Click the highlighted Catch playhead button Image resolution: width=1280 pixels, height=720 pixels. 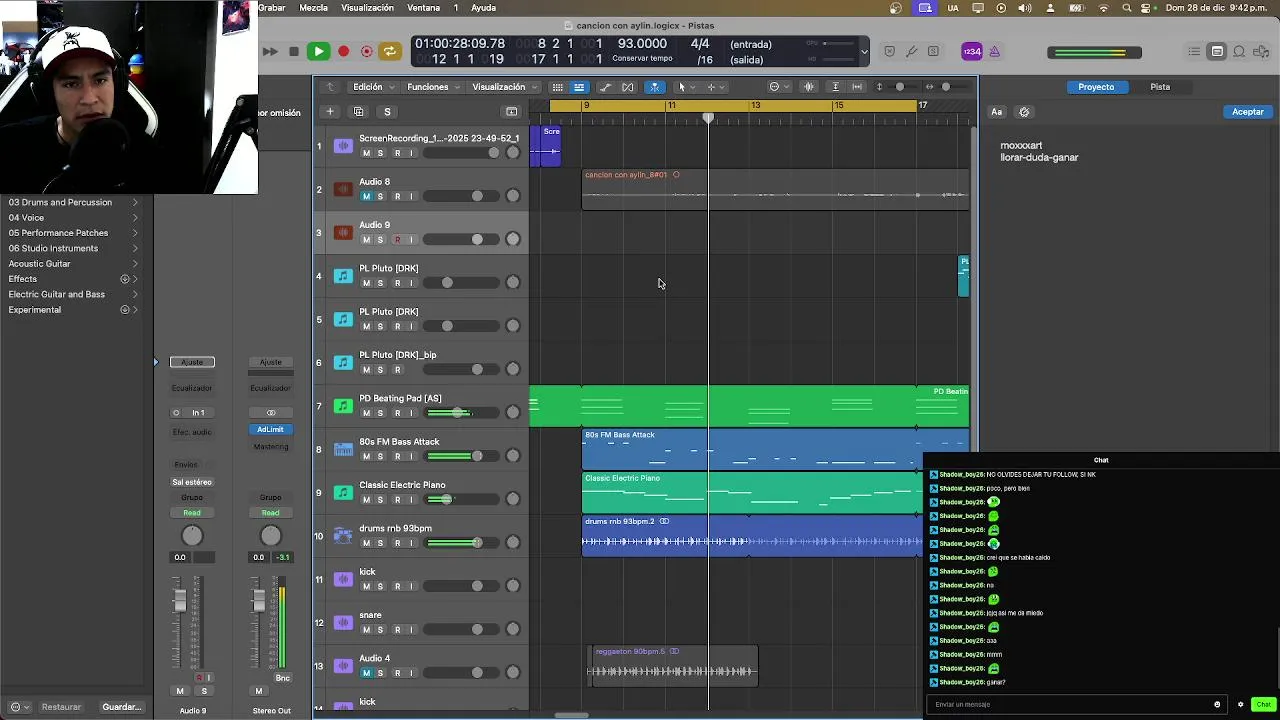[655, 87]
